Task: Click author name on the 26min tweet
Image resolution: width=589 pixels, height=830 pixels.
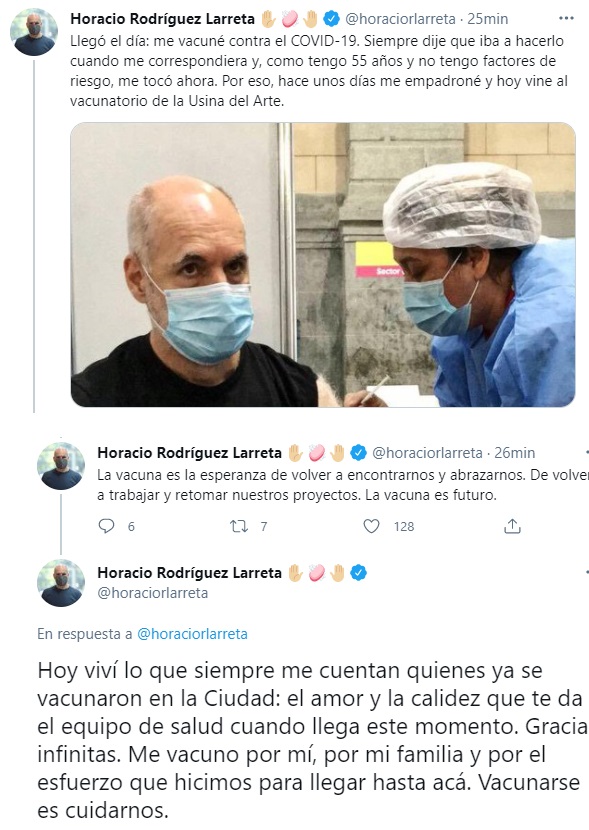Action: tap(189, 453)
